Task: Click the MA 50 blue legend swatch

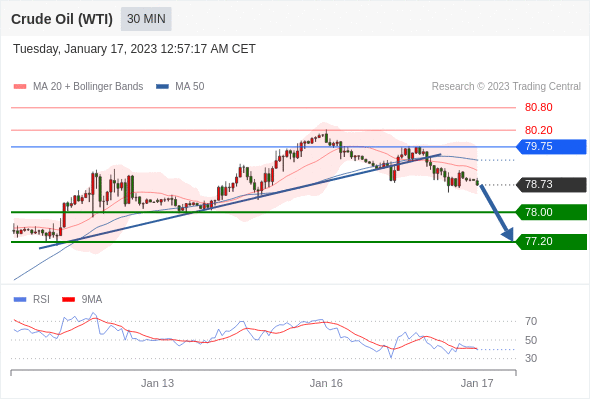Action: (162, 87)
